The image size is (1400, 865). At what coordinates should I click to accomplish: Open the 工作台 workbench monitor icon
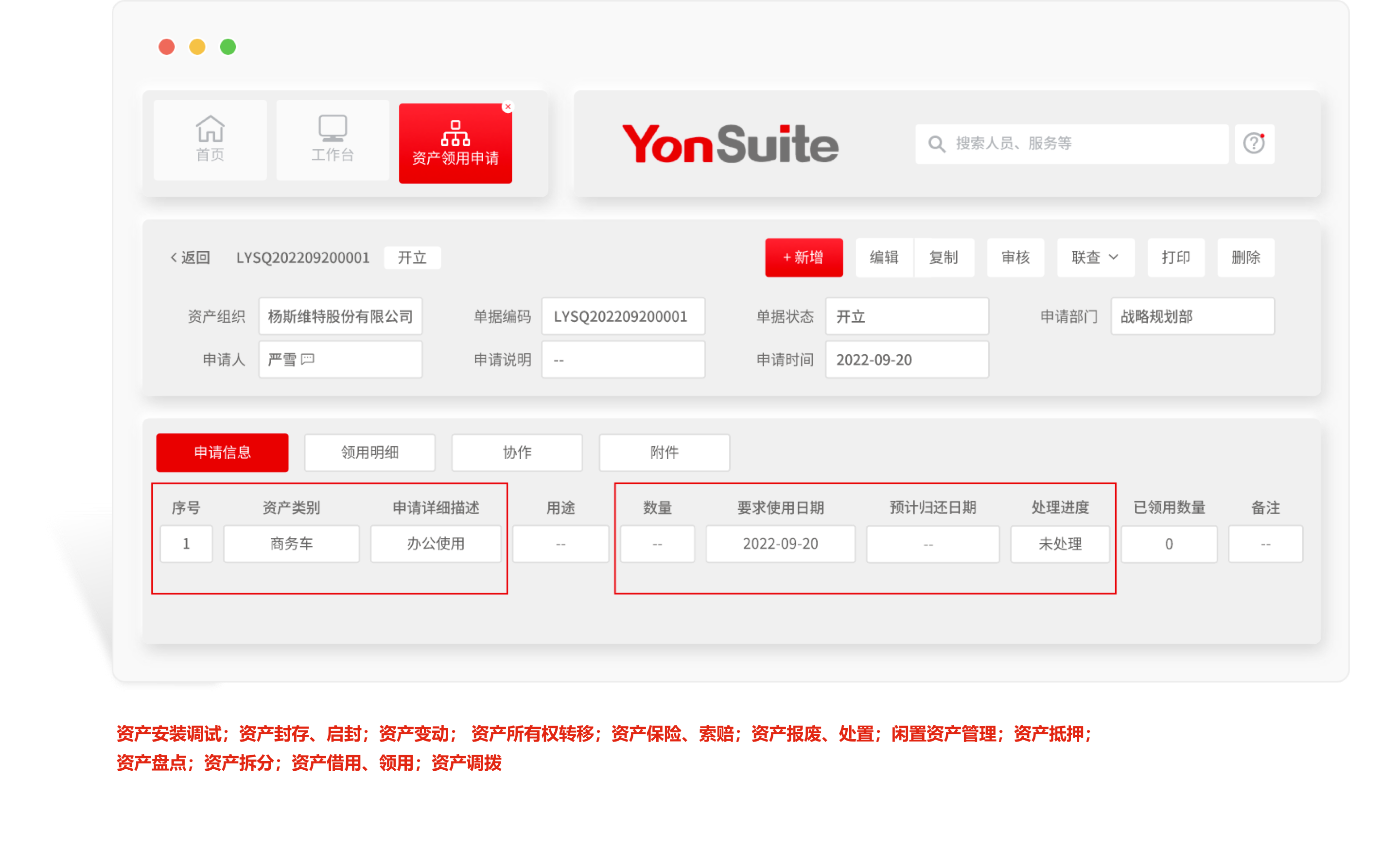pyautogui.click(x=332, y=129)
